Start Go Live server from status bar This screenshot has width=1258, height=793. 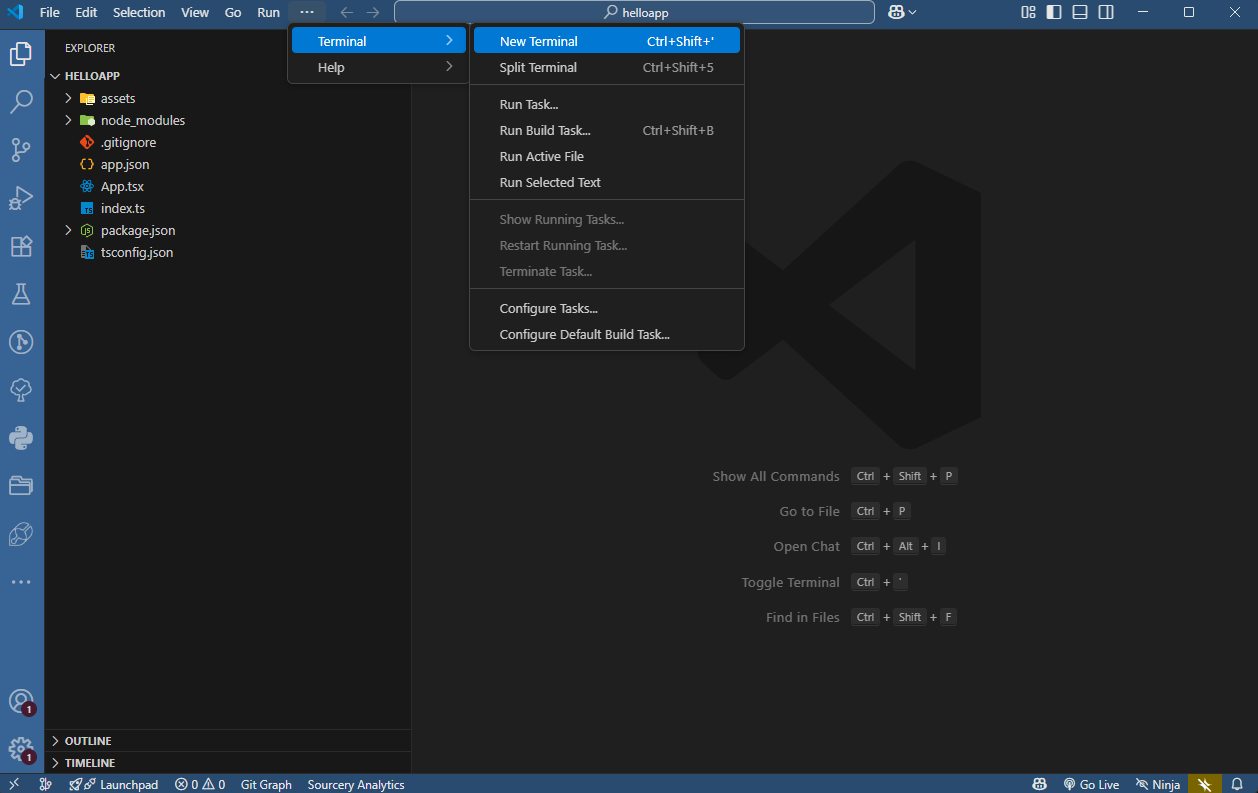[1091, 784]
